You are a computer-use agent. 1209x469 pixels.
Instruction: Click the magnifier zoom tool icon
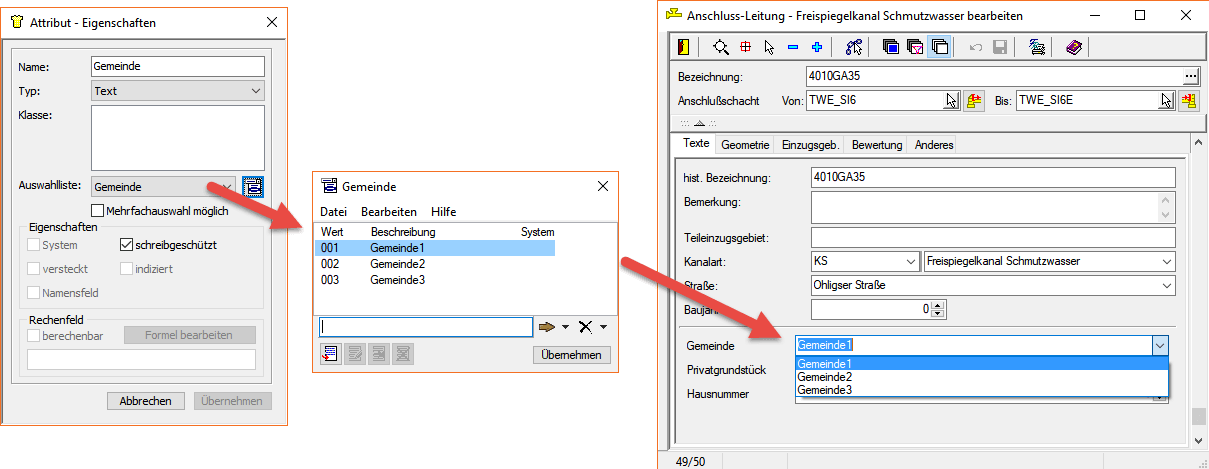coord(721,47)
